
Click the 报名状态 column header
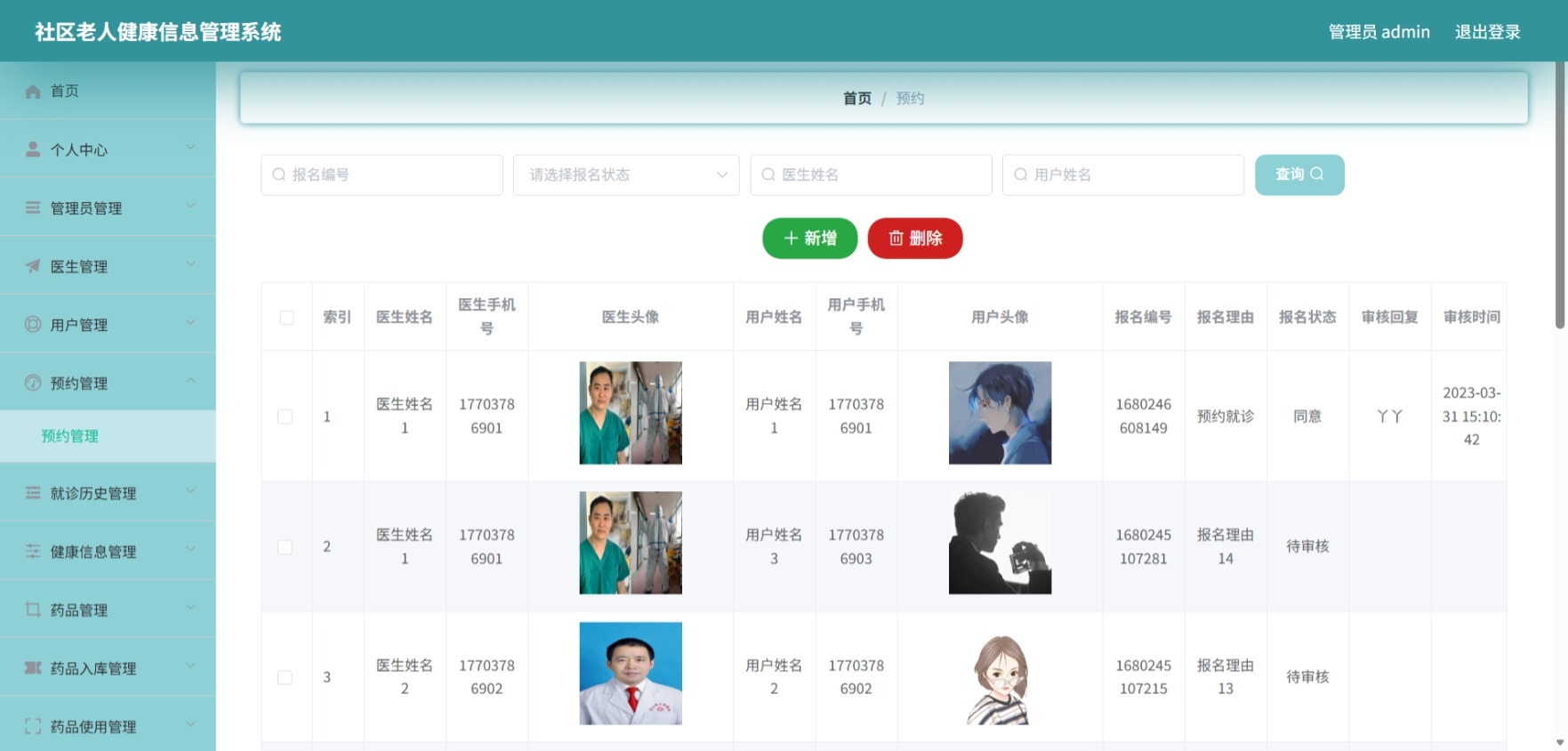point(1307,317)
